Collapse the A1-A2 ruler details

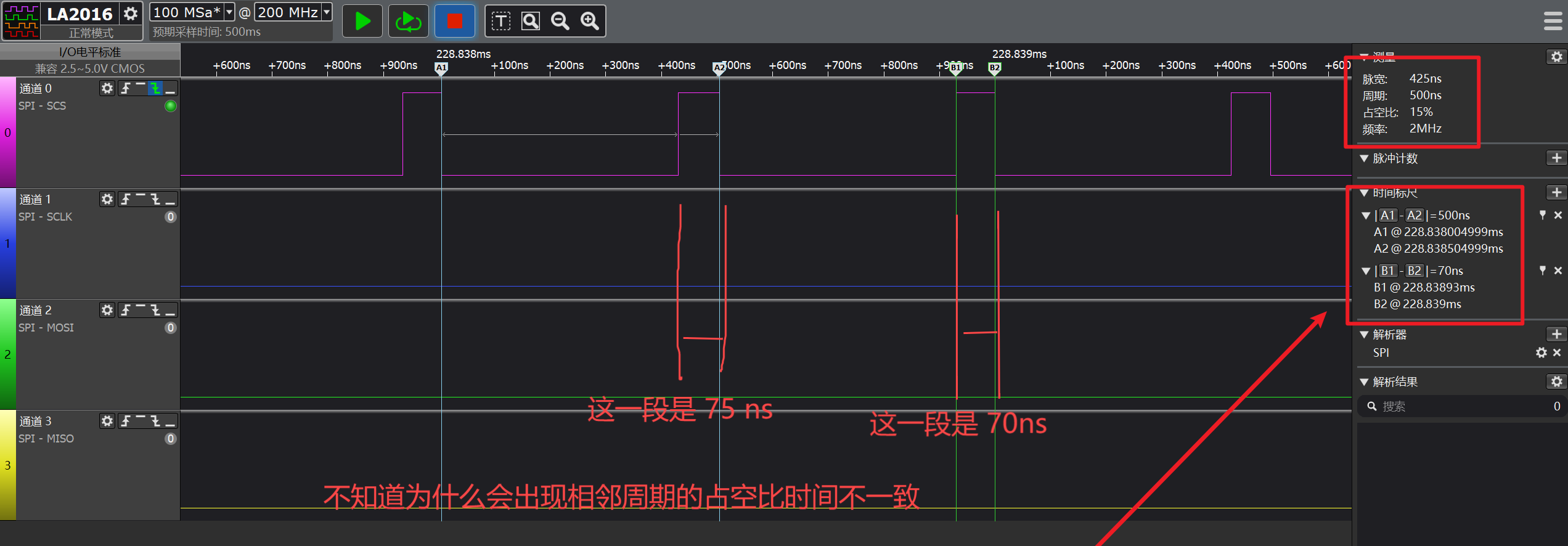click(x=1366, y=216)
